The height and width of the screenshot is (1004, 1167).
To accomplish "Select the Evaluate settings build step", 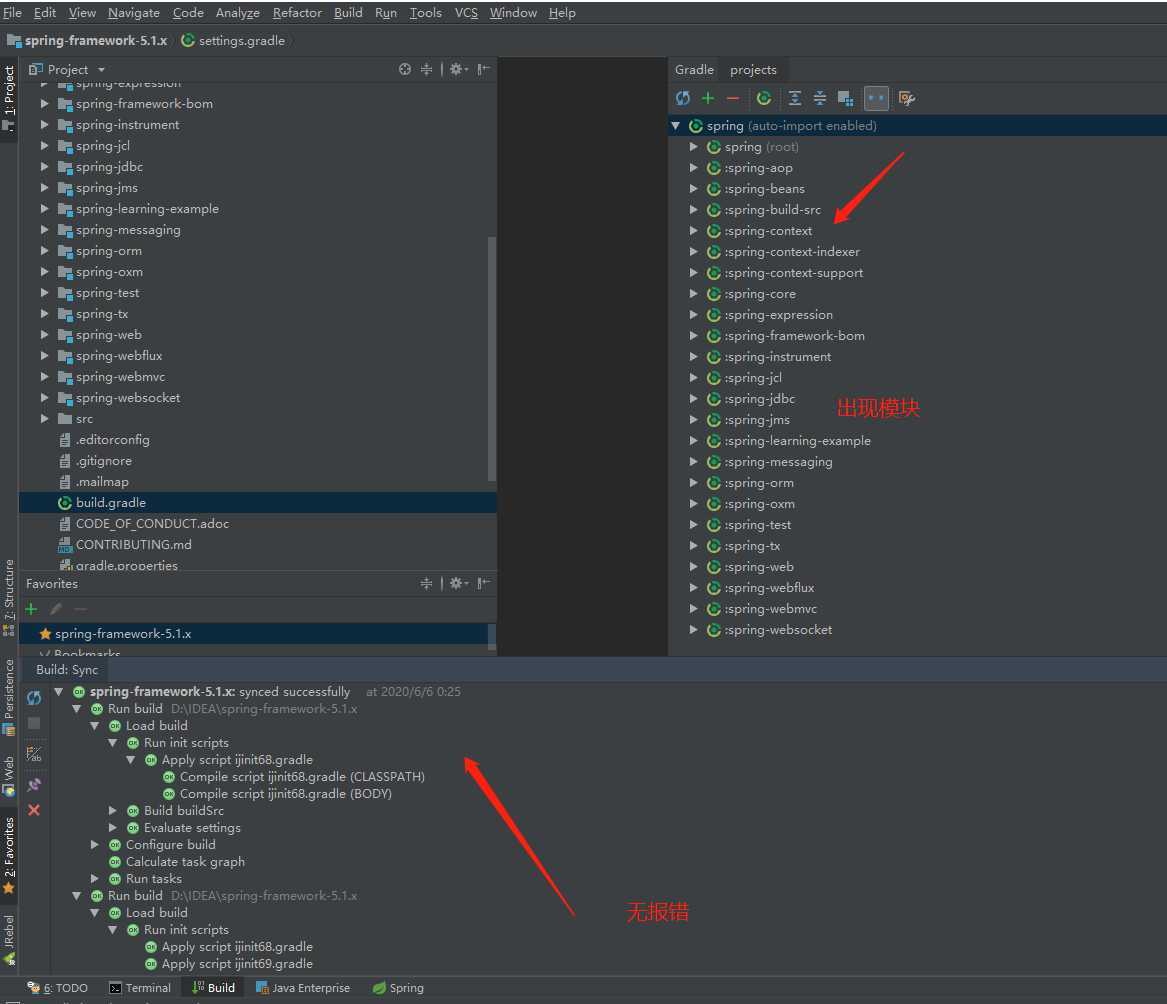I will coord(192,828).
